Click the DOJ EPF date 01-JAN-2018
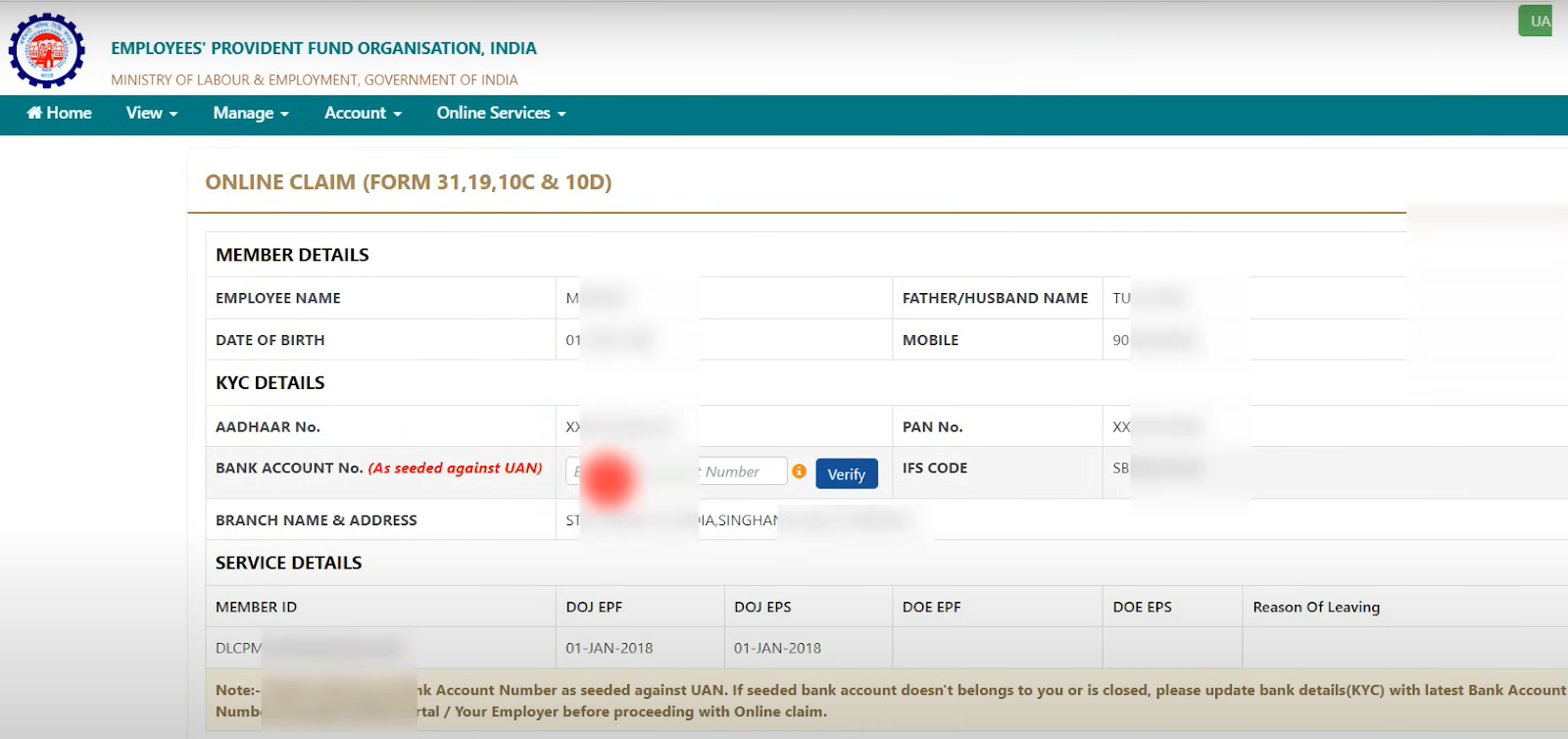Image resolution: width=1568 pixels, height=739 pixels. tap(610, 648)
